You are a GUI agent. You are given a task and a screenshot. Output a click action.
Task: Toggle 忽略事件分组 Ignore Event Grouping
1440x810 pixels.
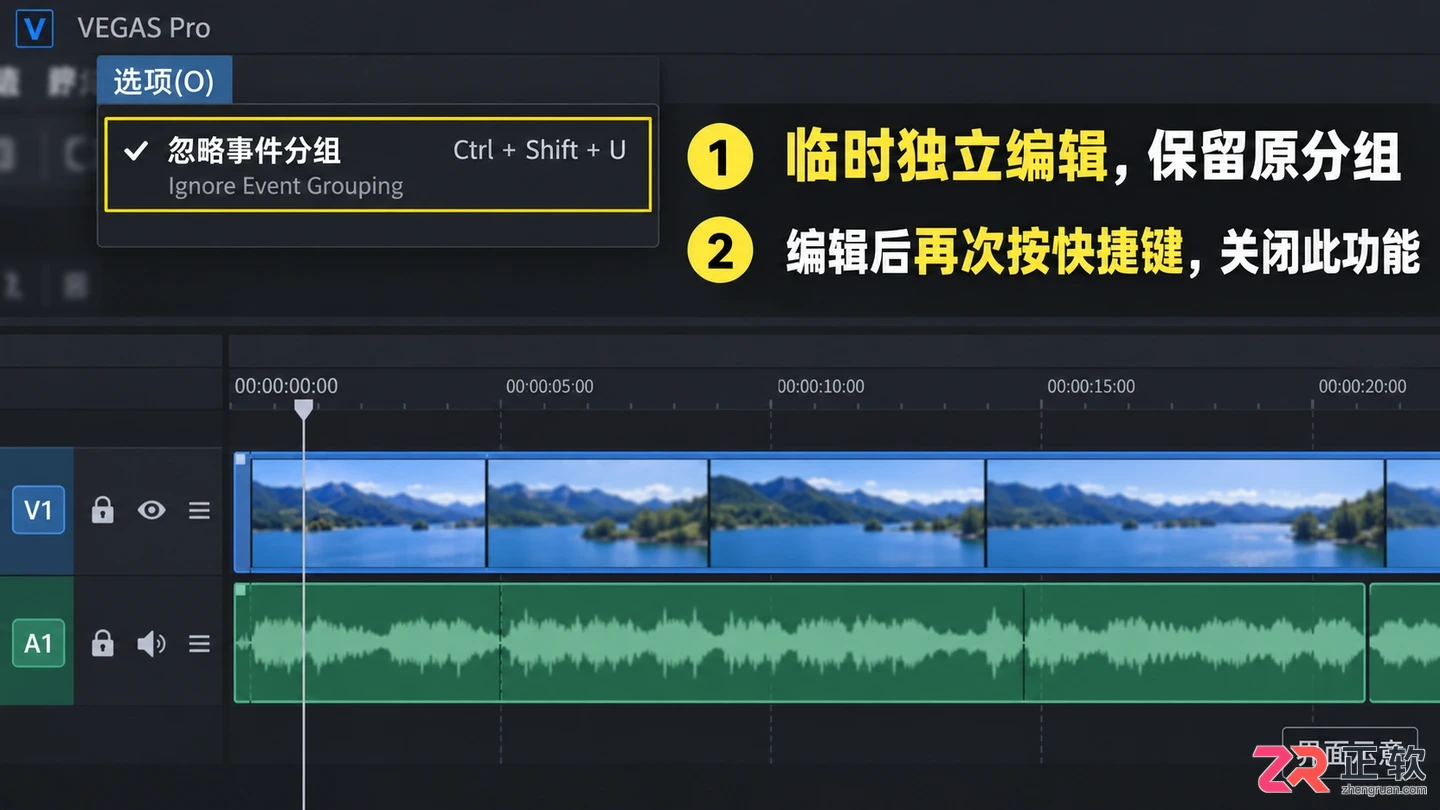point(378,165)
